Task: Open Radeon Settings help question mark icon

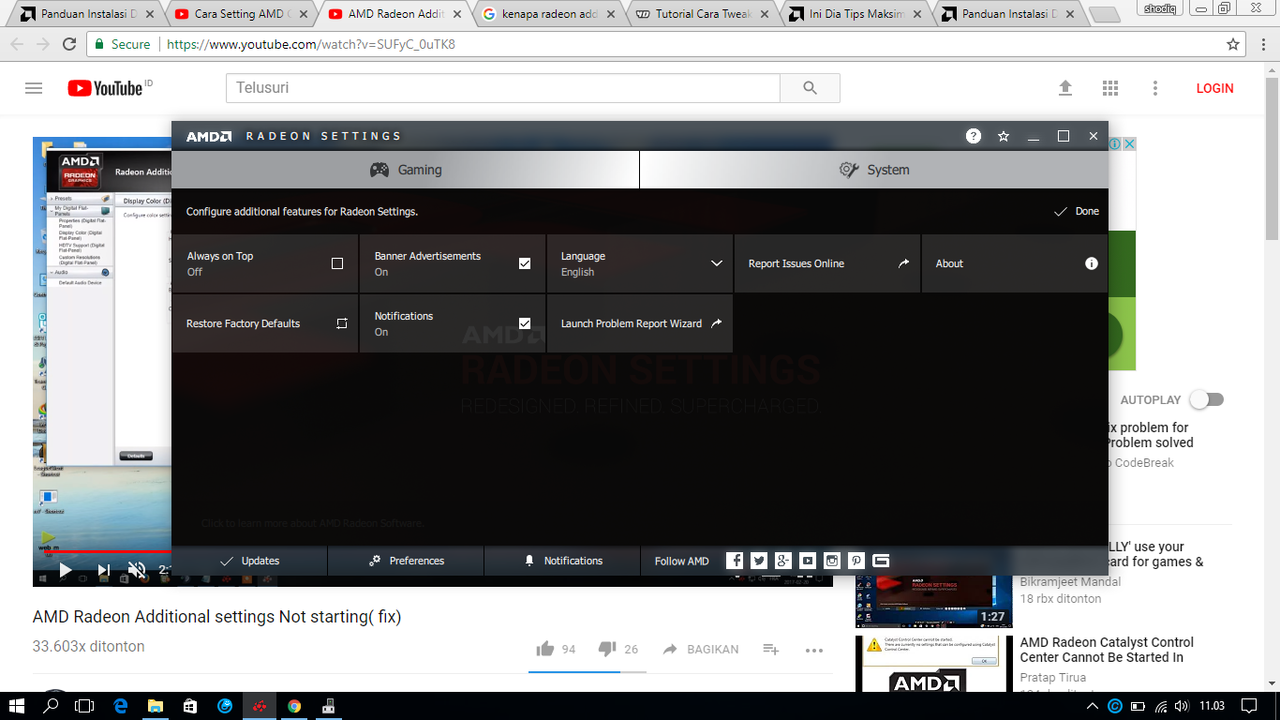Action: click(973, 136)
